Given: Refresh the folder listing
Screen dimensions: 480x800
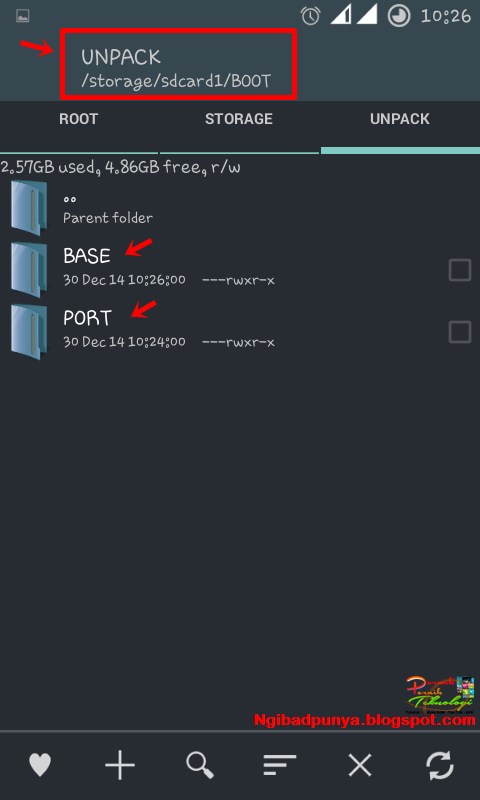Looking at the screenshot, I should coord(440,765).
